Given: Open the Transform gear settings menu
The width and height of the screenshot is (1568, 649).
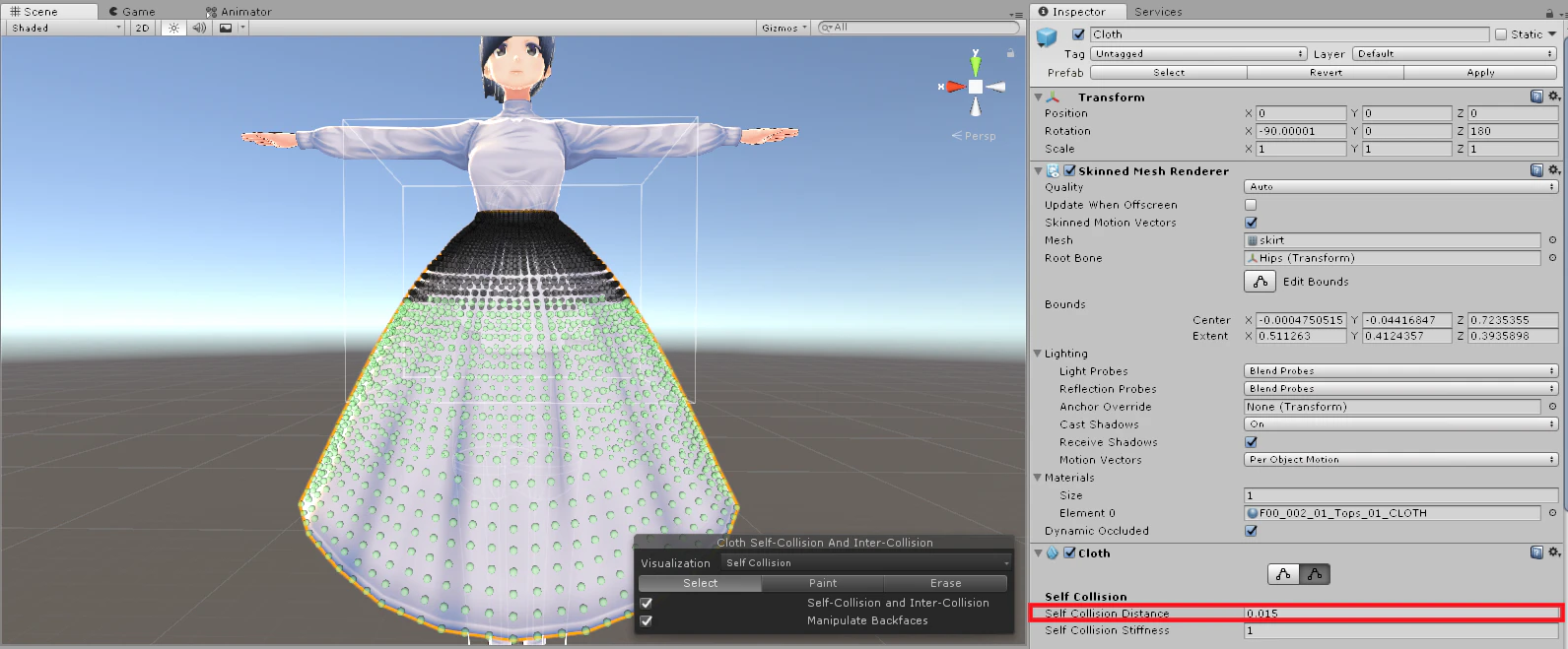Looking at the screenshot, I should point(1553,97).
